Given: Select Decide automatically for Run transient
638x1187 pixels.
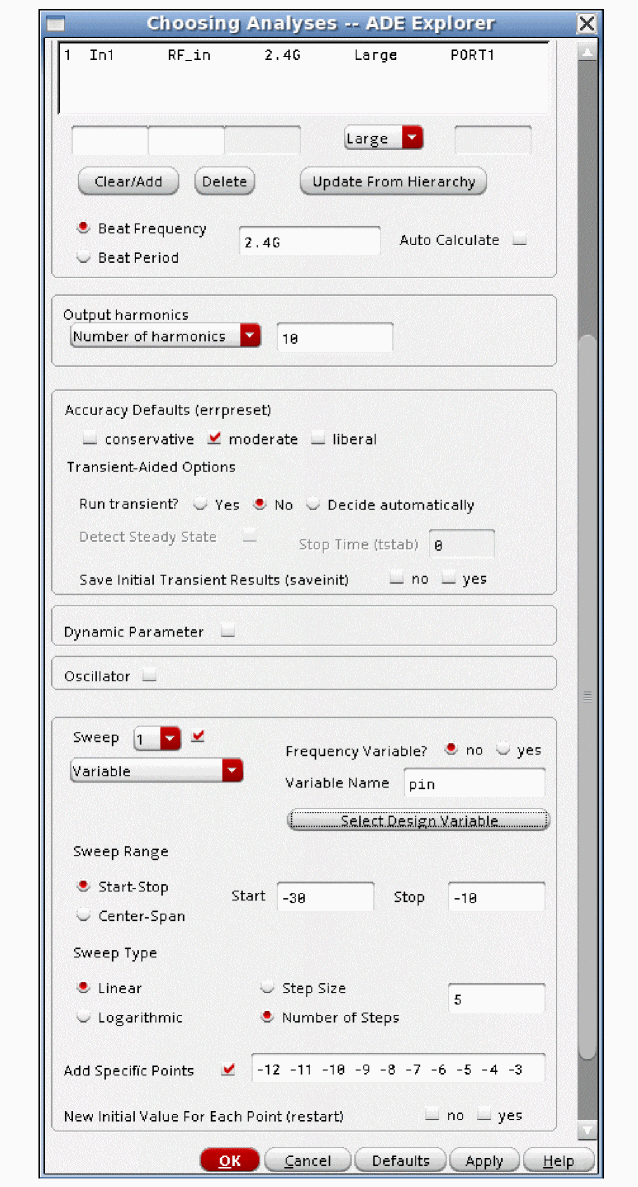Looking at the screenshot, I should (x=313, y=504).
